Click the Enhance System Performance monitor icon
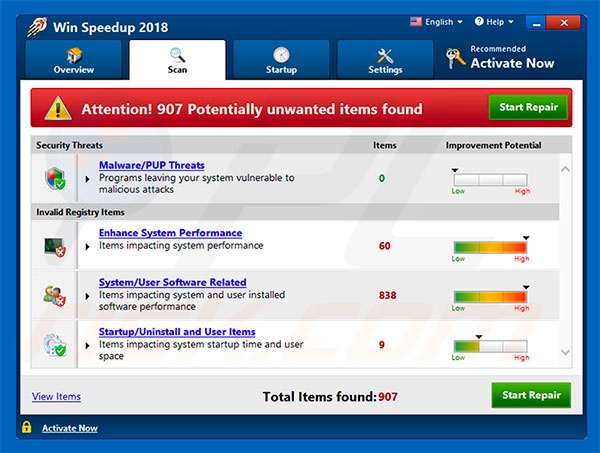The width and height of the screenshot is (600, 453). click(x=55, y=248)
